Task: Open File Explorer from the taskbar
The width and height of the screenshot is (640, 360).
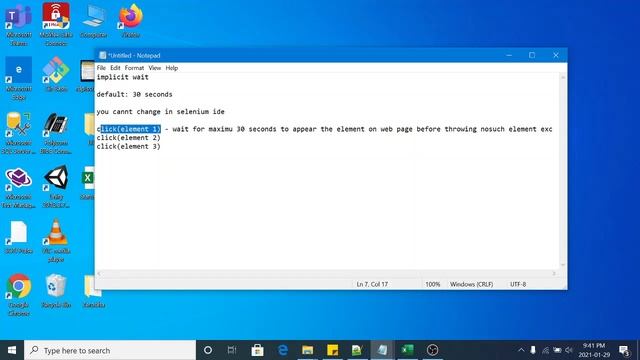Action: [x=307, y=350]
